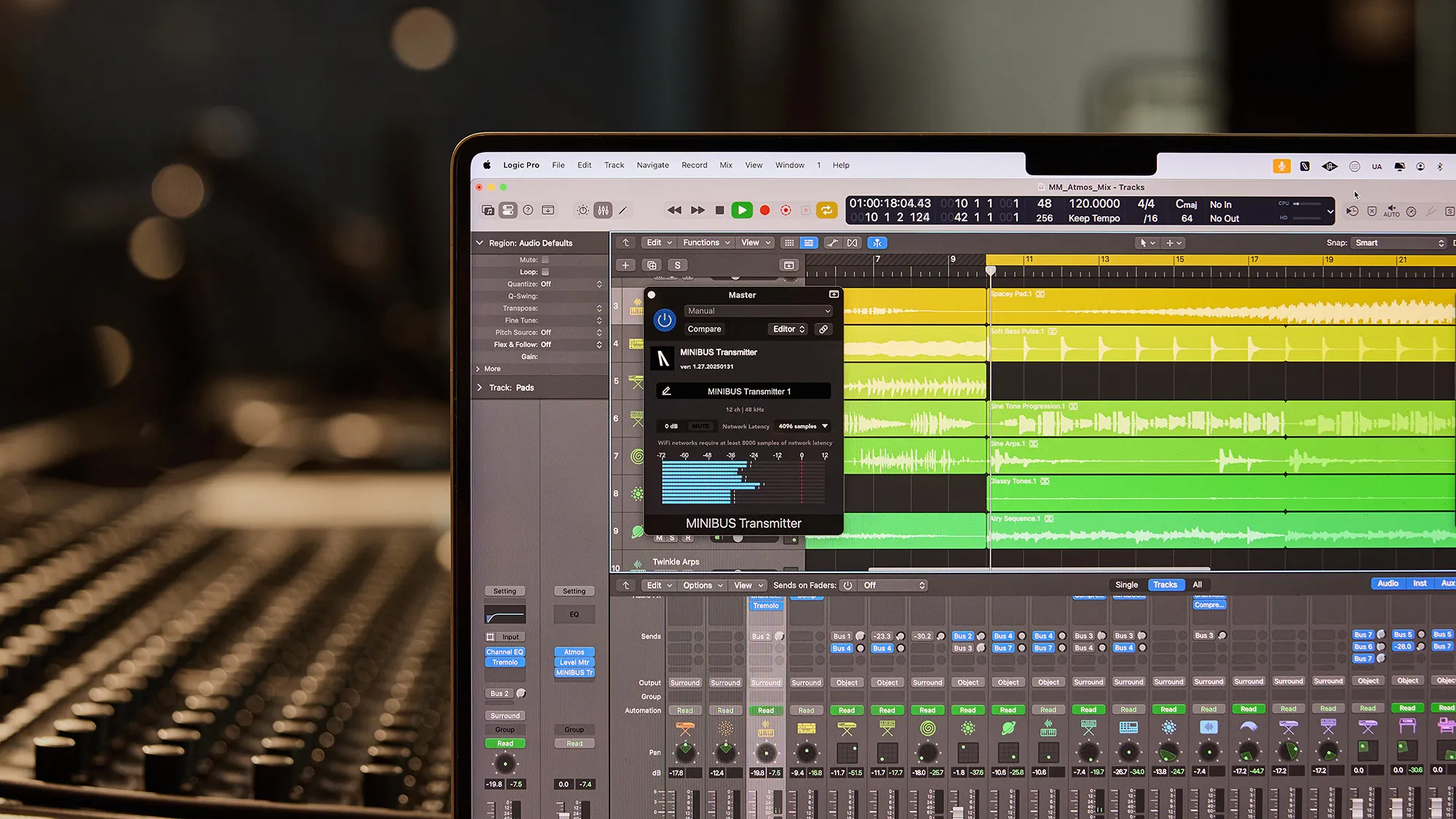Open the Snap Smart dropdown
Image resolution: width=1456 pixels, height=819 pixels.
pos(1398,243)
